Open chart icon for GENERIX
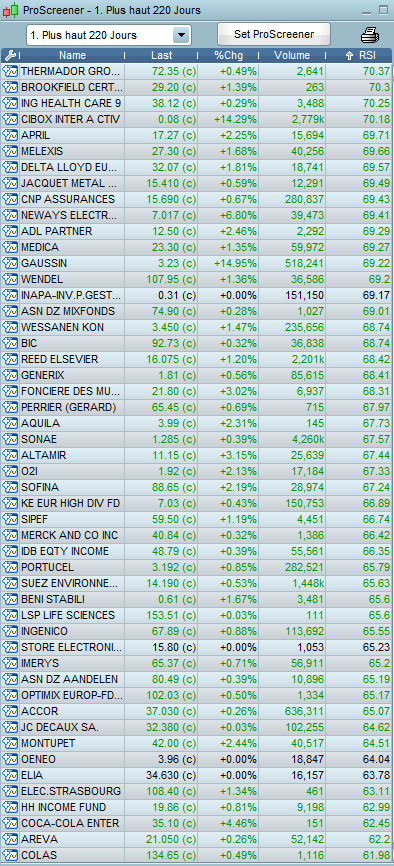 click(x=10, y=376)
